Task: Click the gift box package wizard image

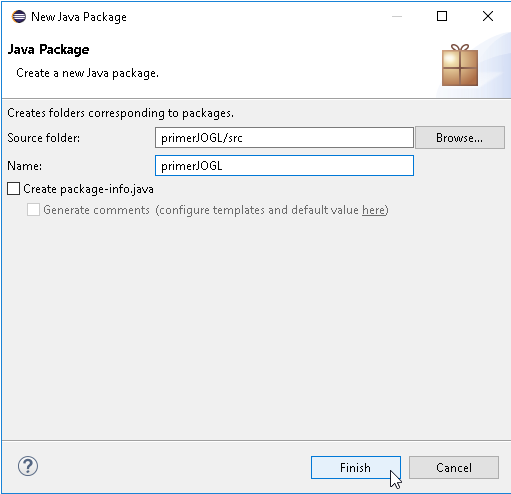Action: click(x=460, y=65)
